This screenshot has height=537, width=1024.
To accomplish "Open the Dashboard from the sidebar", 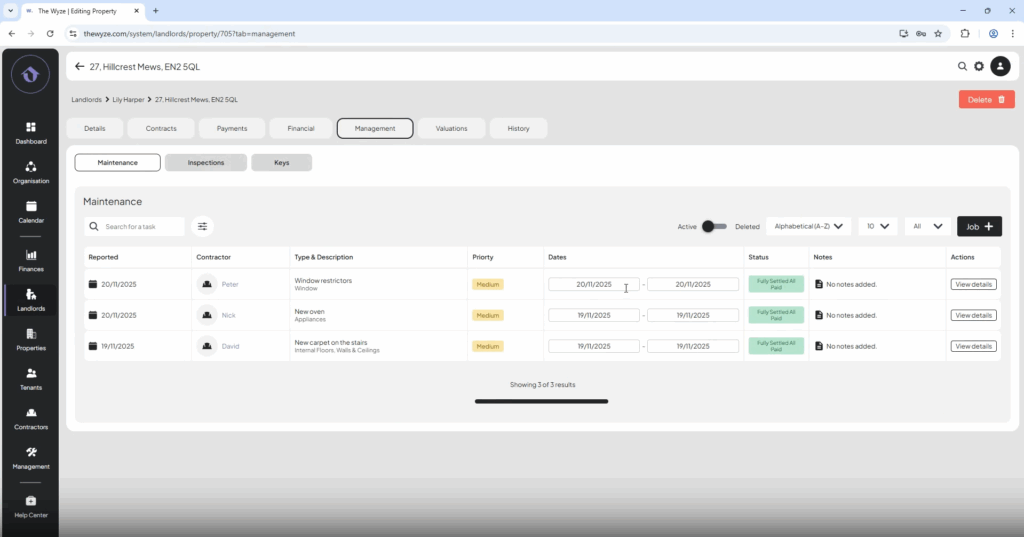I will point(30,131).
